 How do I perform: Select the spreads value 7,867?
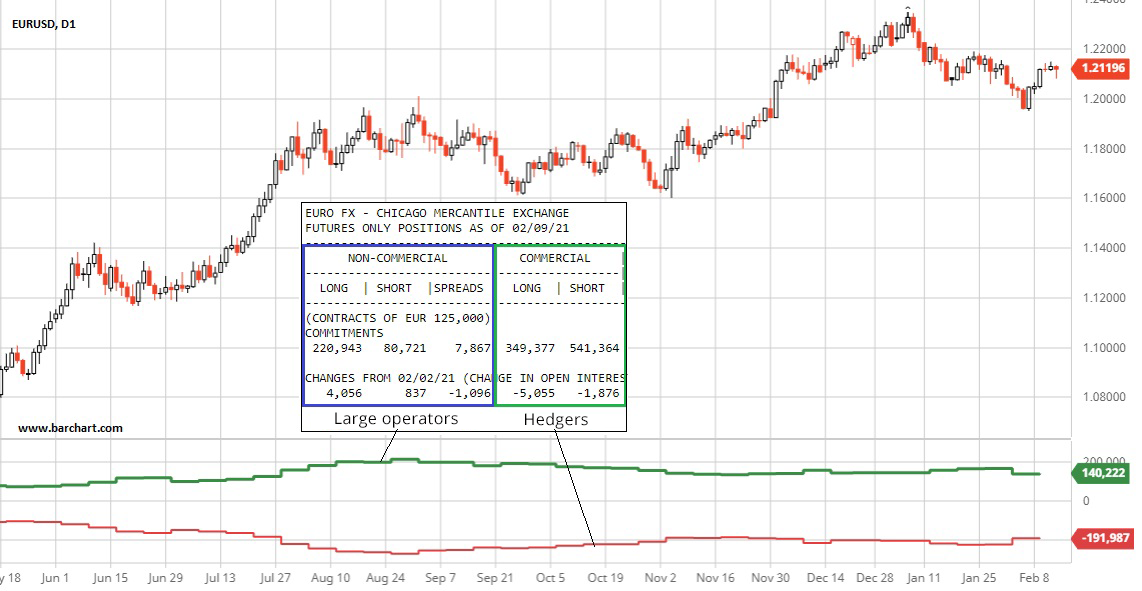point(473,348)
